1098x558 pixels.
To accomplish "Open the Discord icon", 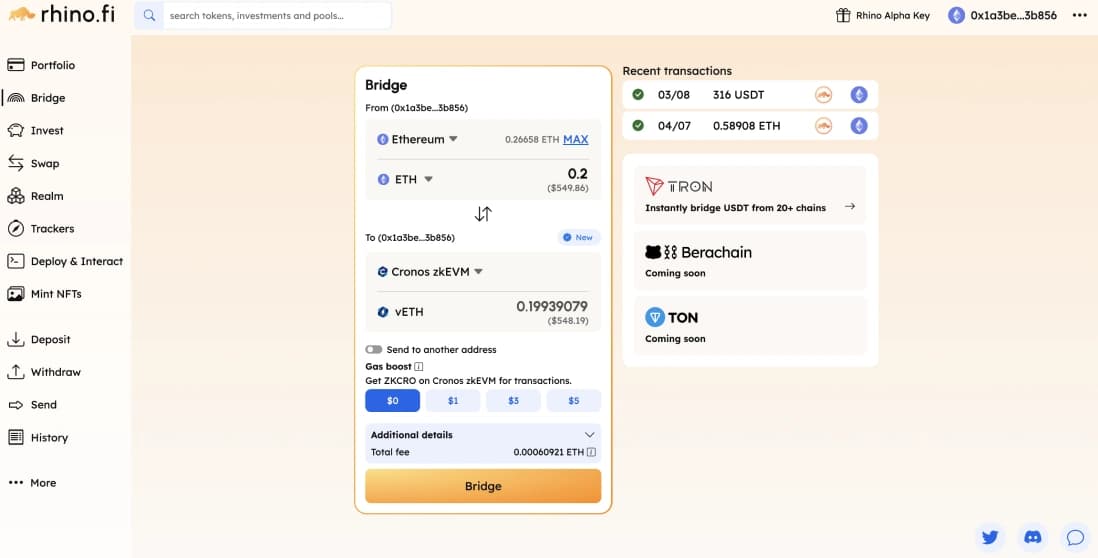I will tap(1032, 537).
